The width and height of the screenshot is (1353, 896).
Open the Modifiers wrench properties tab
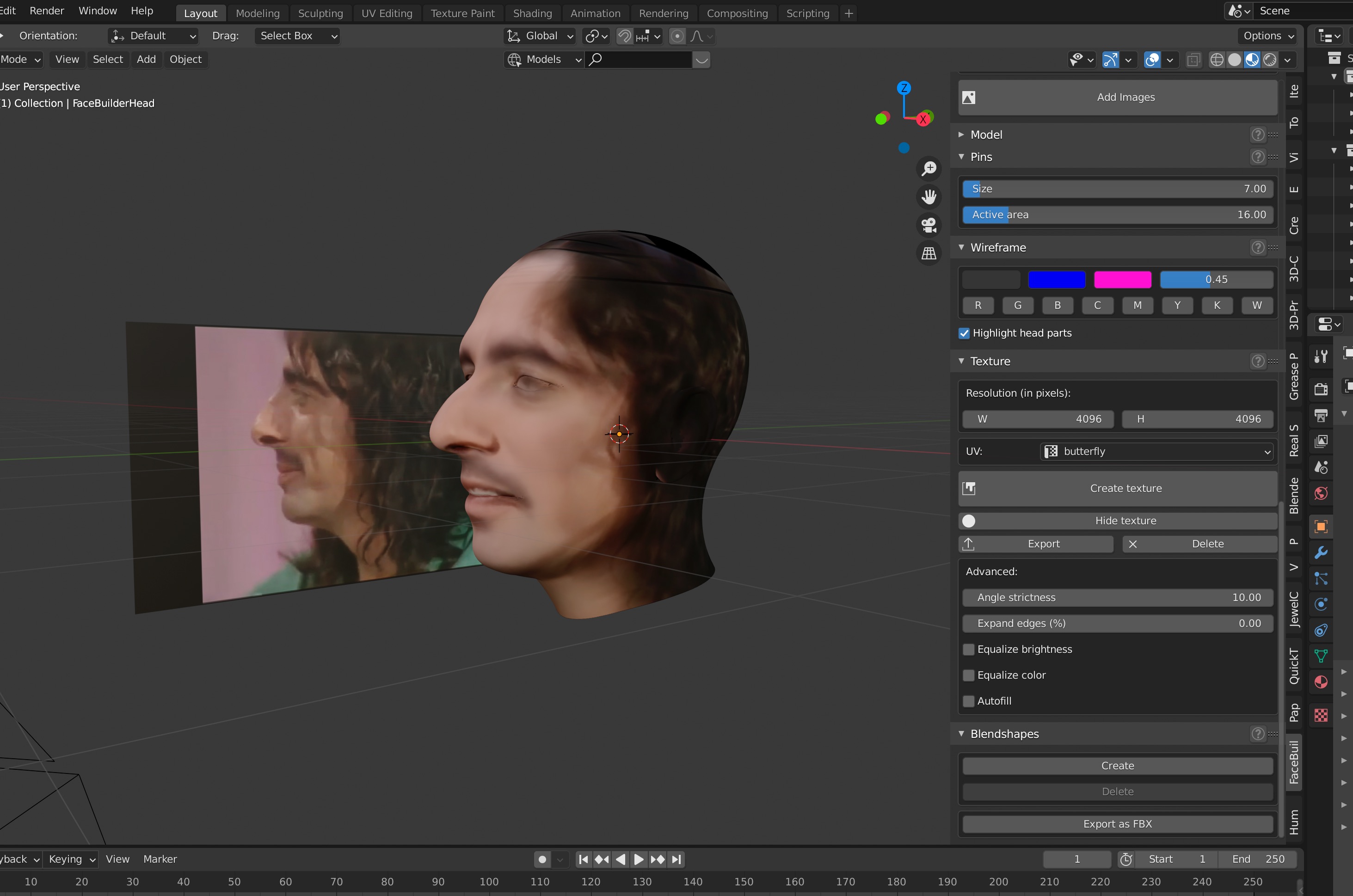click(x=1321, y=552)
